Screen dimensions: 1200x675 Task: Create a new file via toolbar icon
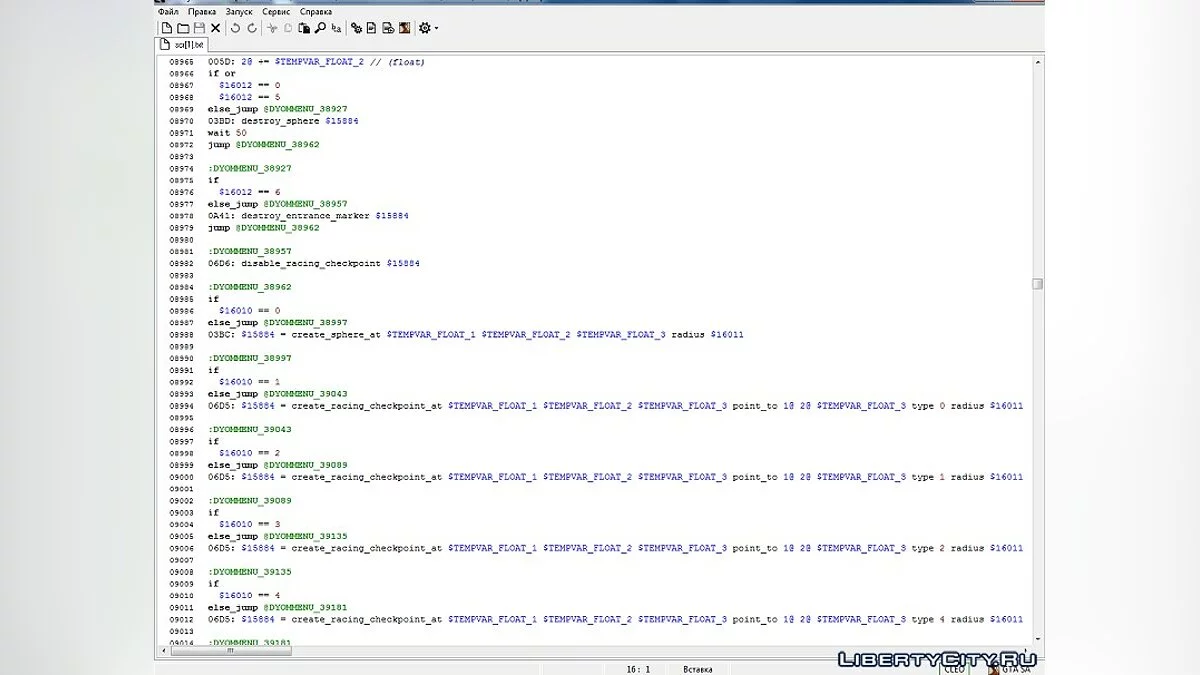pyautogui.click(x=167, y=29)
